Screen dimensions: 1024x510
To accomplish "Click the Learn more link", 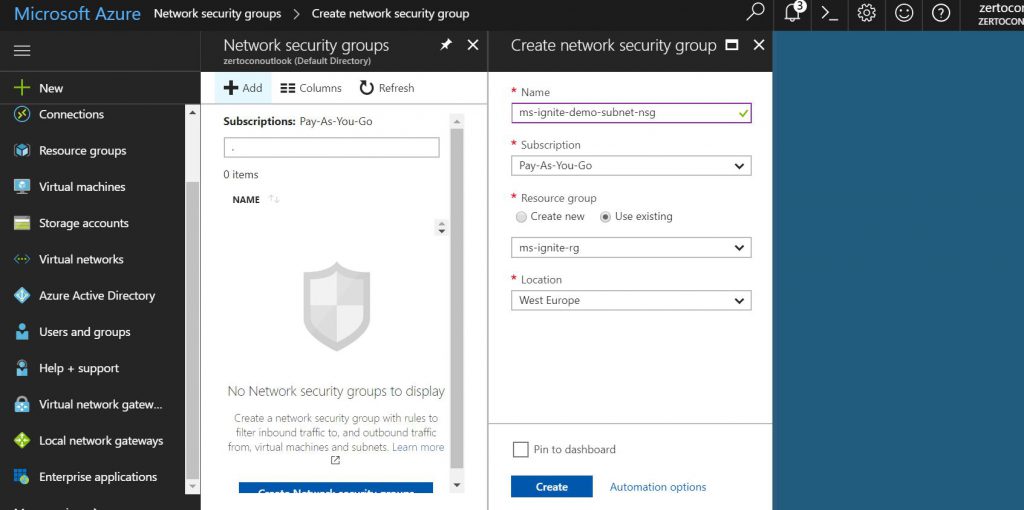I will click(418, 447).
